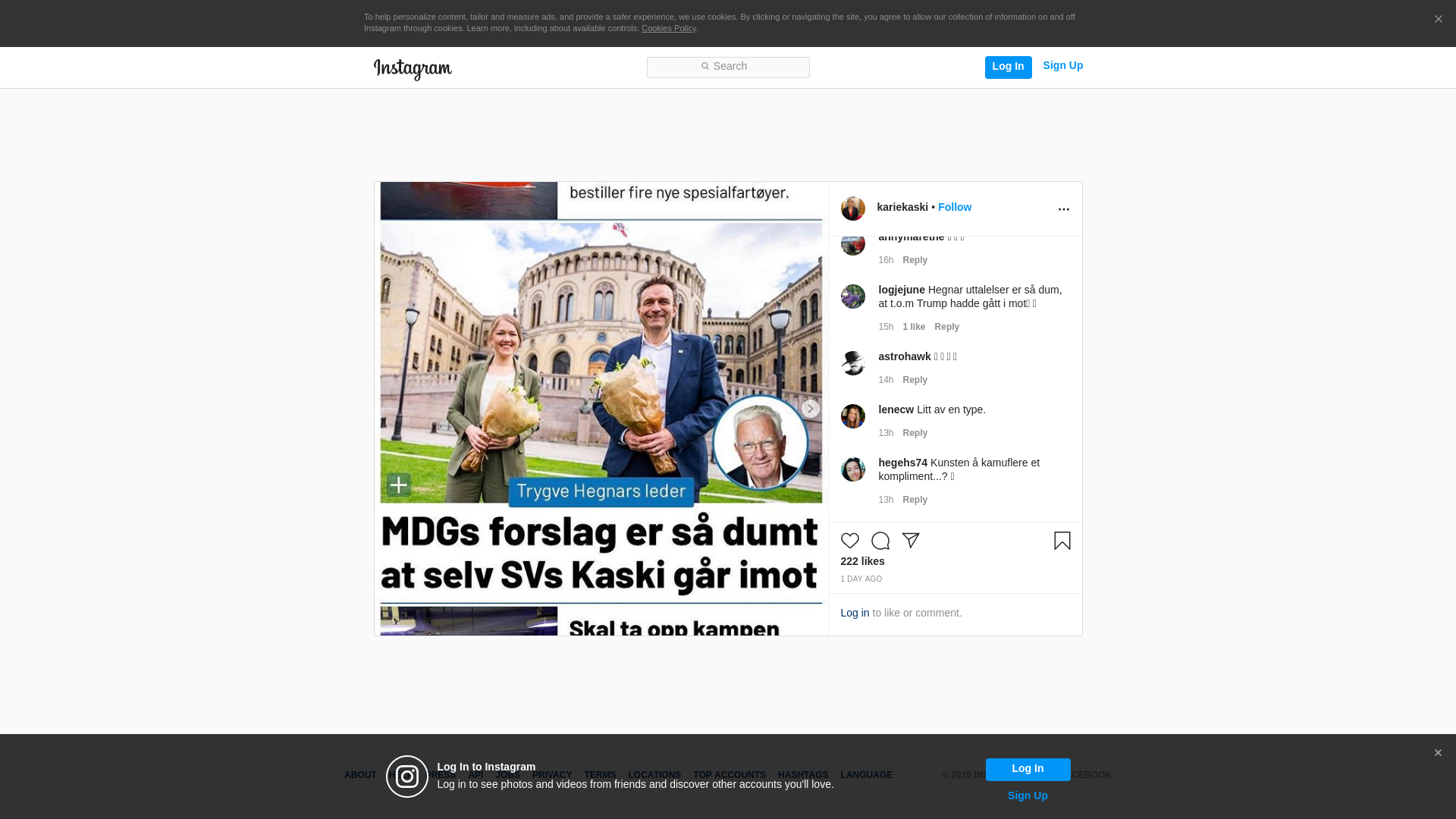The height and width of the screenshot is (819, 1456).
Task: Open the LANGUAGE footer selector
Action: [x=866, y=775]
